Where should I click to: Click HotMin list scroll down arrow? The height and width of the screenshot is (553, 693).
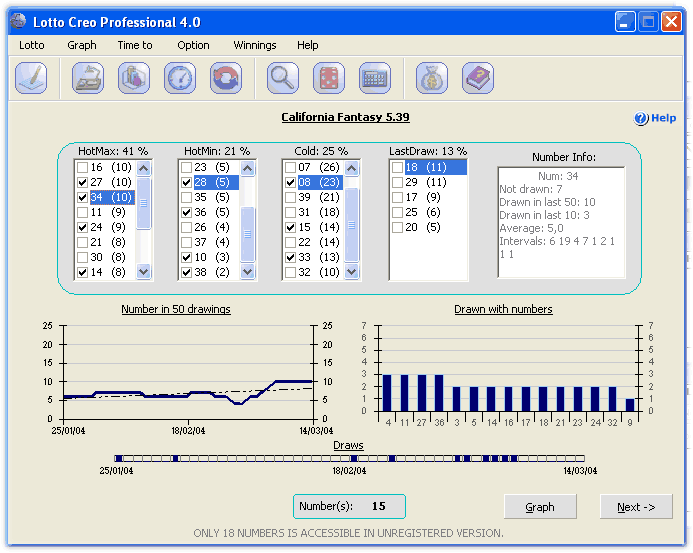pos(248,271)
